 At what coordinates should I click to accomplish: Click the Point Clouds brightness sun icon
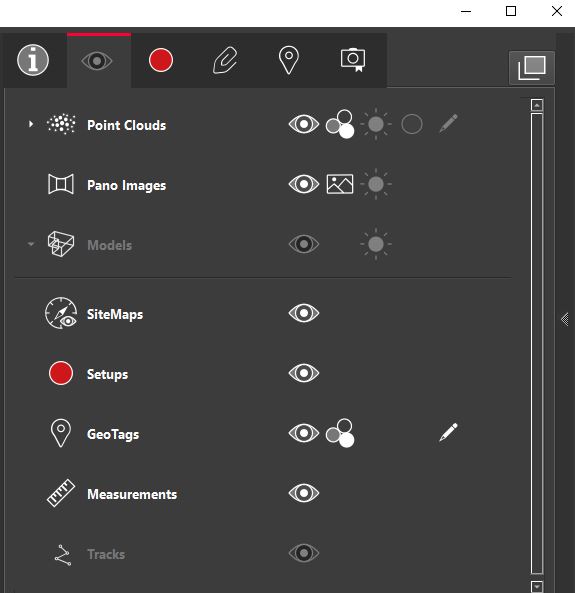[376, 124]
